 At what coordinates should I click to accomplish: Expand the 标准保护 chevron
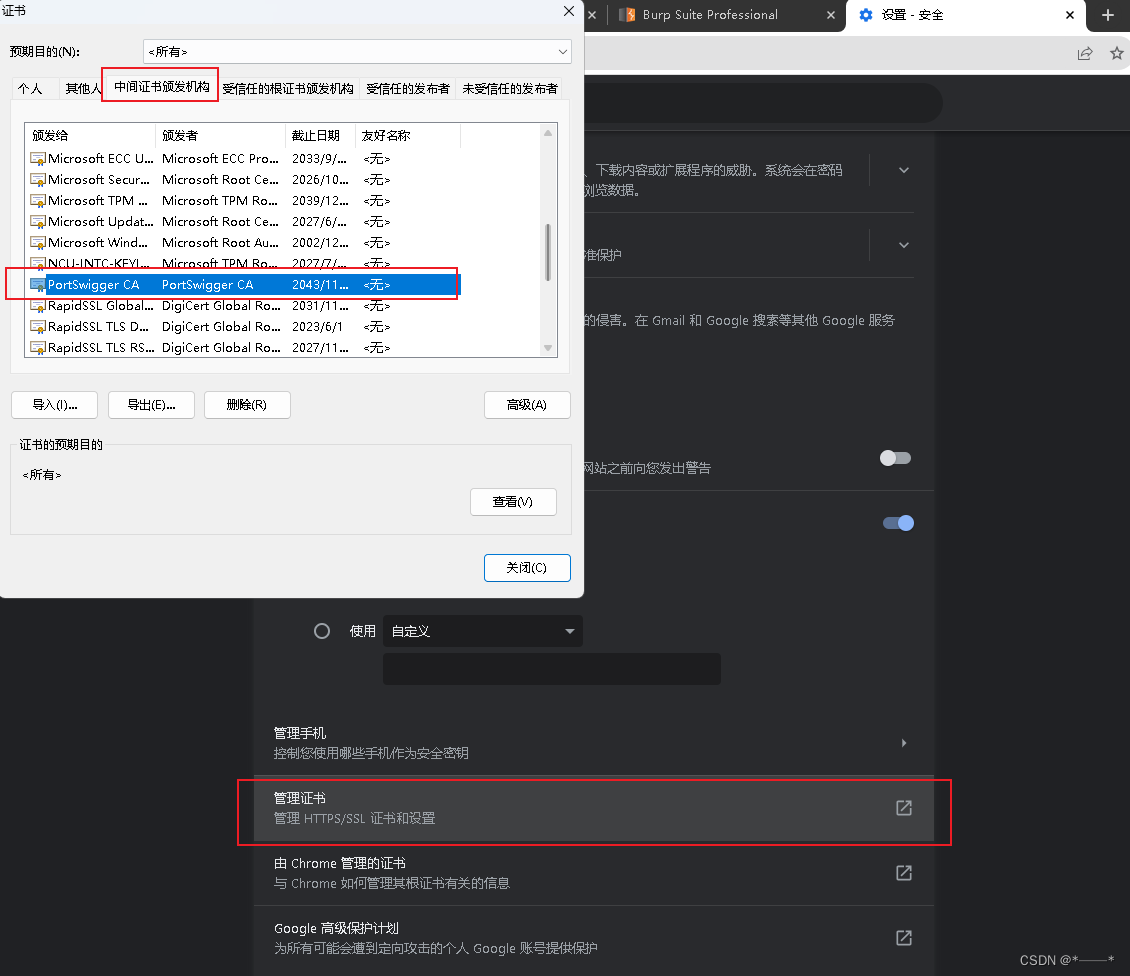(x=904, y=245)
